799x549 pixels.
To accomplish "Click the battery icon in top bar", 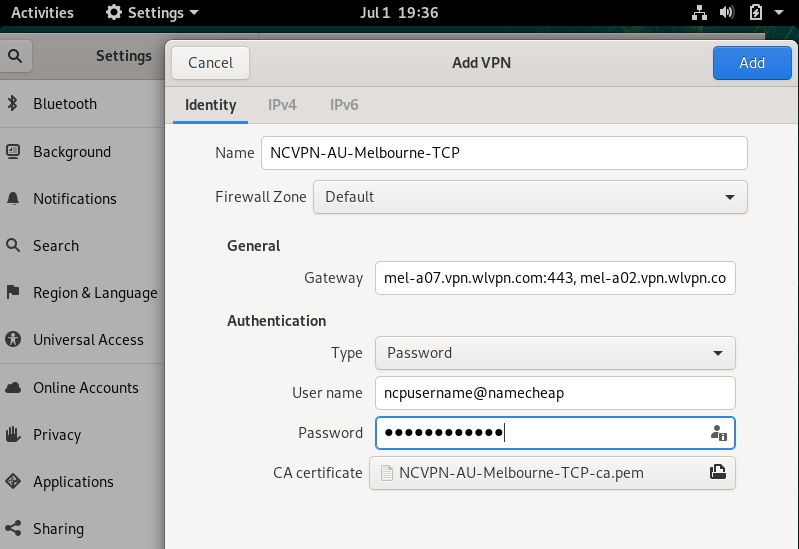I will point(756,12).
